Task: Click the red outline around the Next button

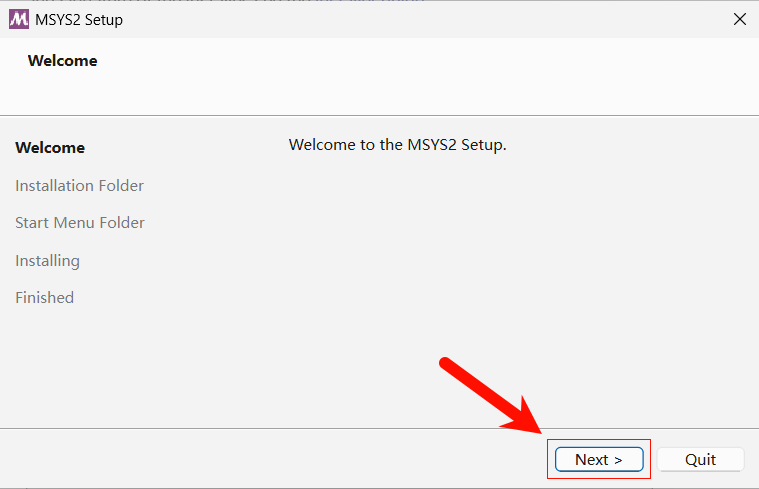Action: pos(650,459)
